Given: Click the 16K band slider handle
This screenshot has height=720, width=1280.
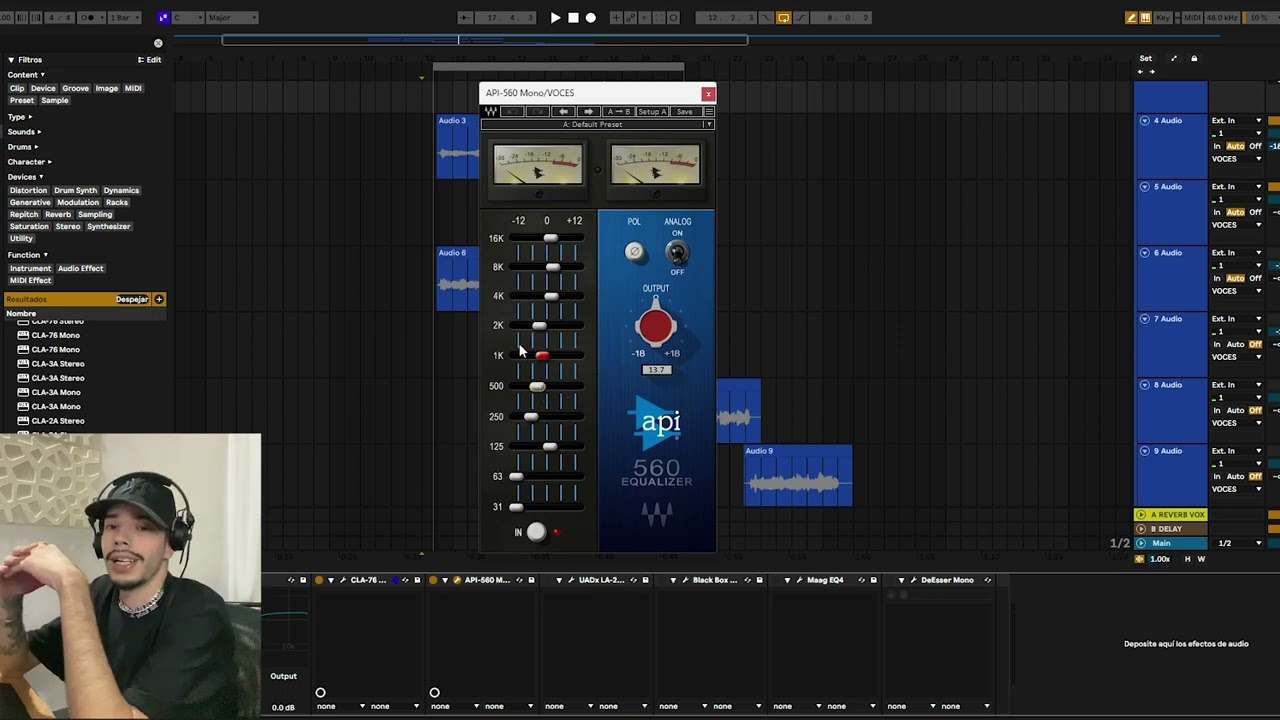Looking at the screenshot, I should pyautogui.click(x=550, y=238).
